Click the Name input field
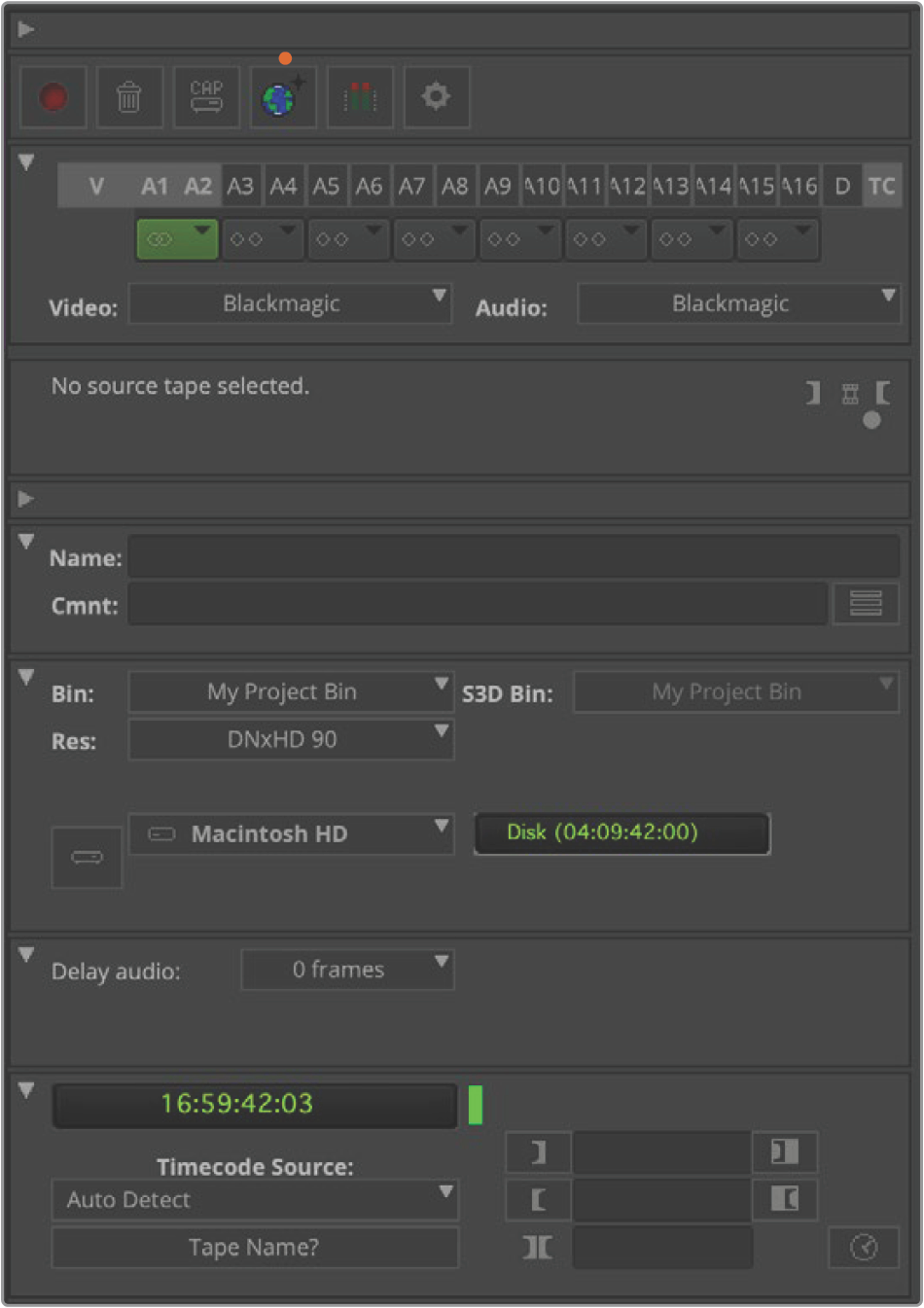This screenshot has width=924, height=1308. pyautogui.click(x=514, y=557)
